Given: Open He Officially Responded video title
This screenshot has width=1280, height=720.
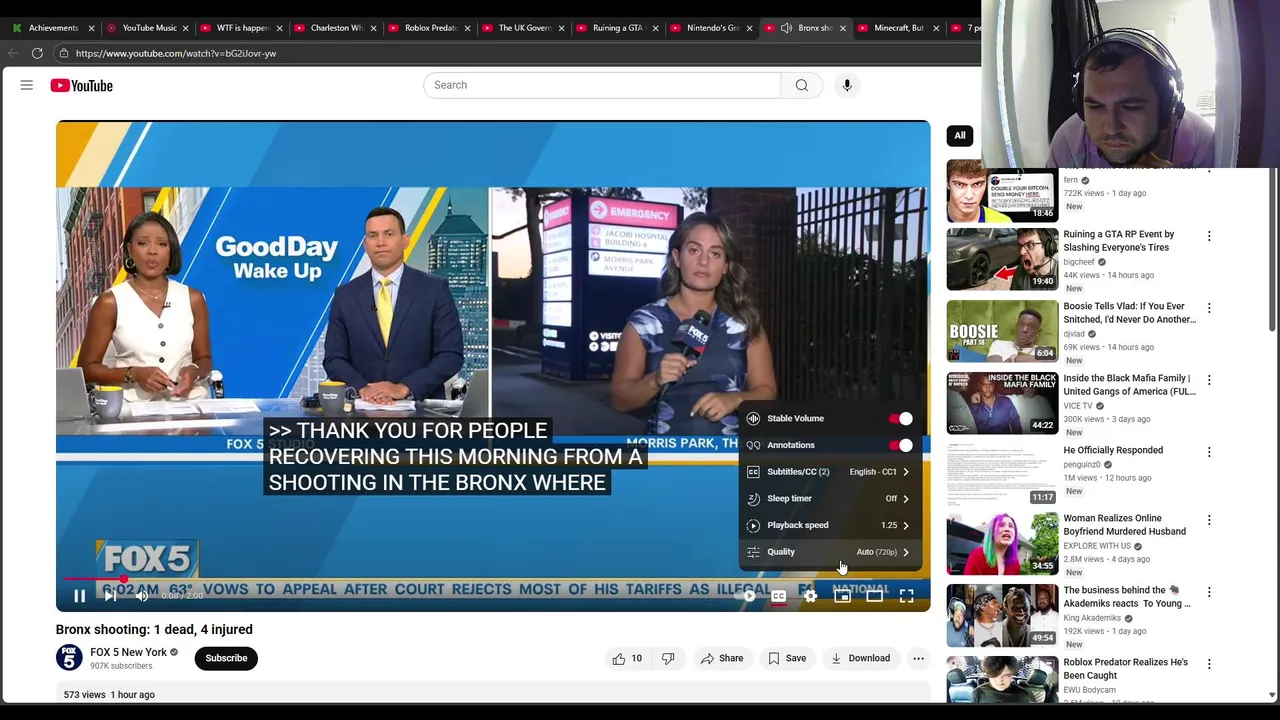Looking at the screenshot, I should point(1113,450).
